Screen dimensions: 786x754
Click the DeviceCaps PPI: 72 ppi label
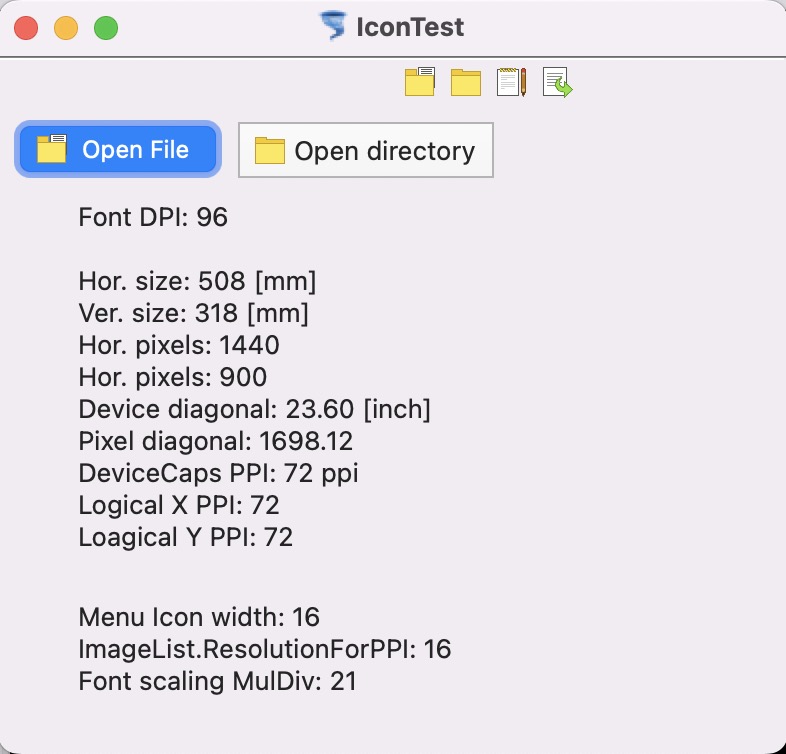pos(218,474)
